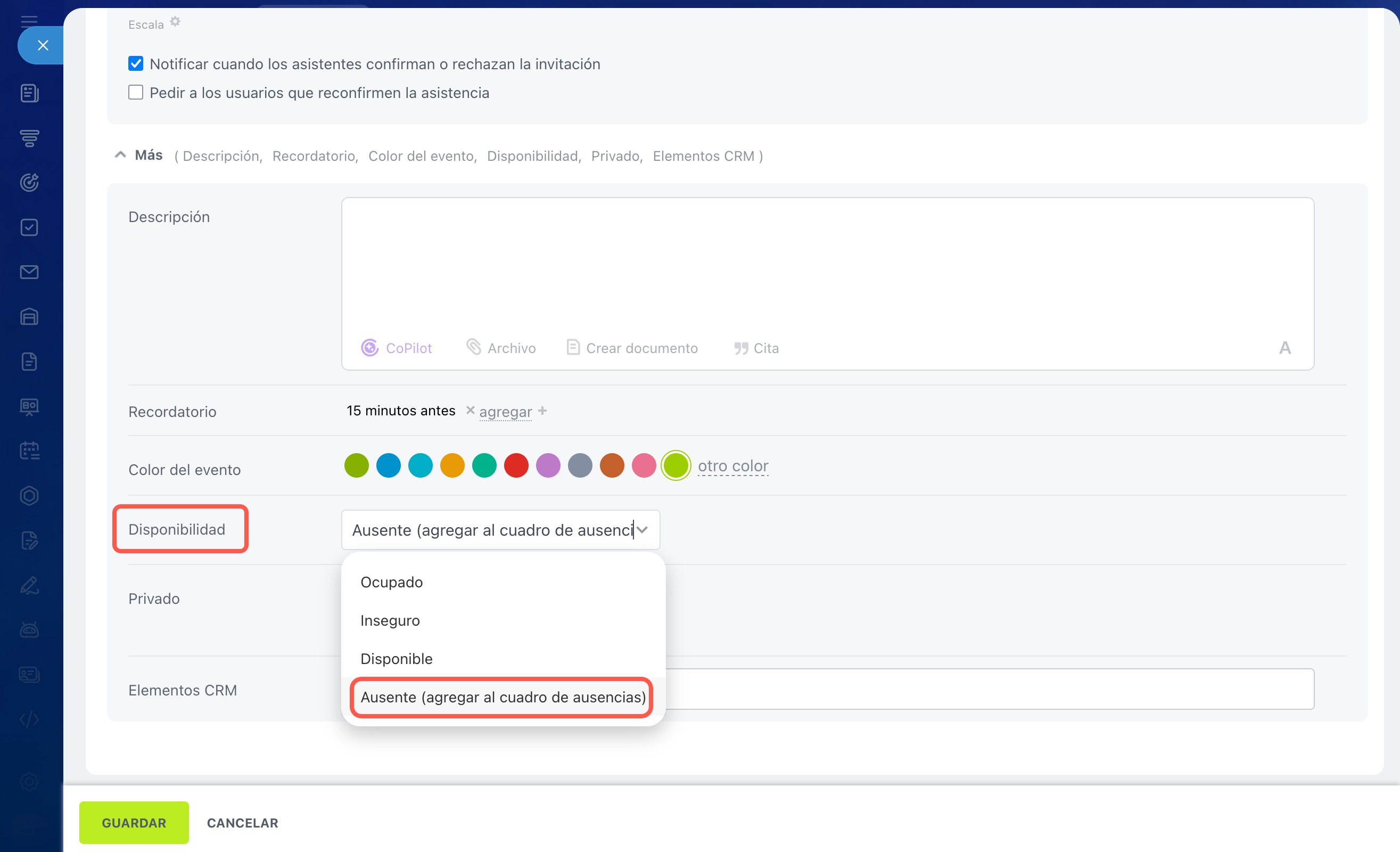The height and width of the screenshot is (852, 1400).
Task: Click the Crear documento icon
Action: click(x=573, y=347)
